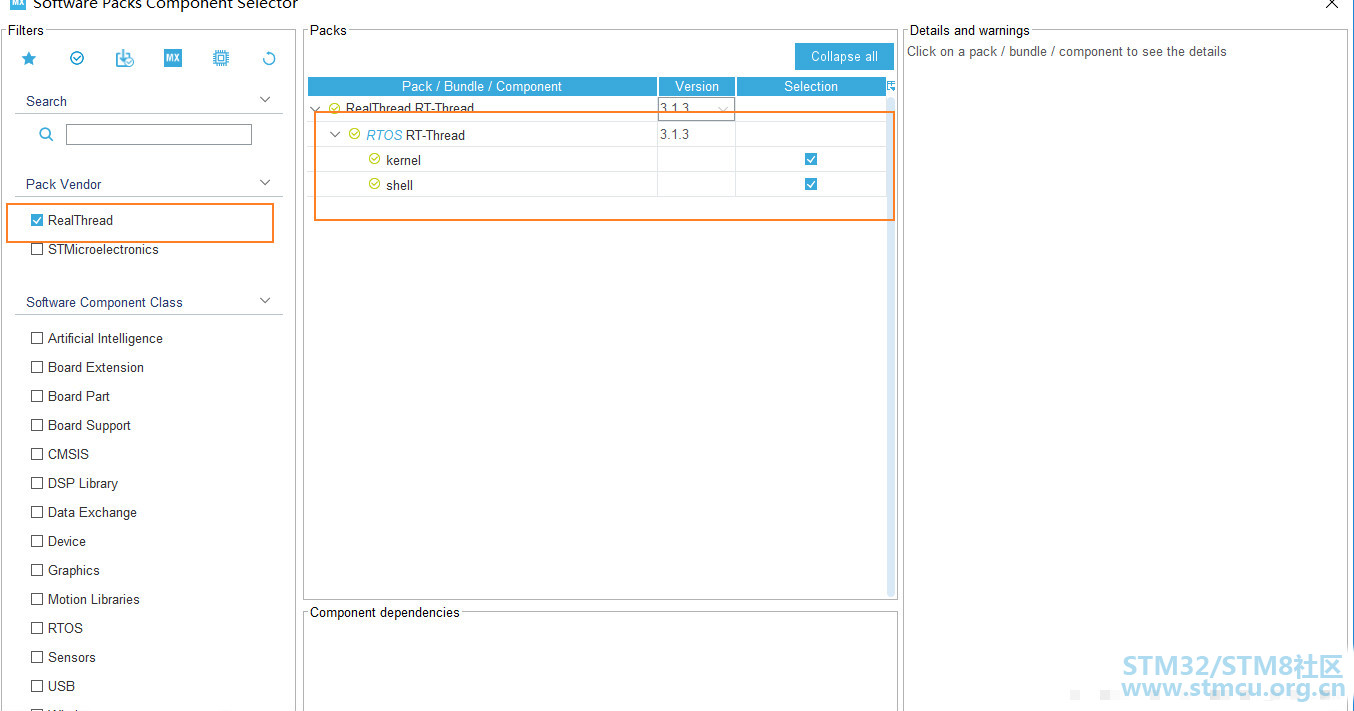
Task: Click the status icon beside RTOS RT-Thread
Action: click(x=354, y=134)
